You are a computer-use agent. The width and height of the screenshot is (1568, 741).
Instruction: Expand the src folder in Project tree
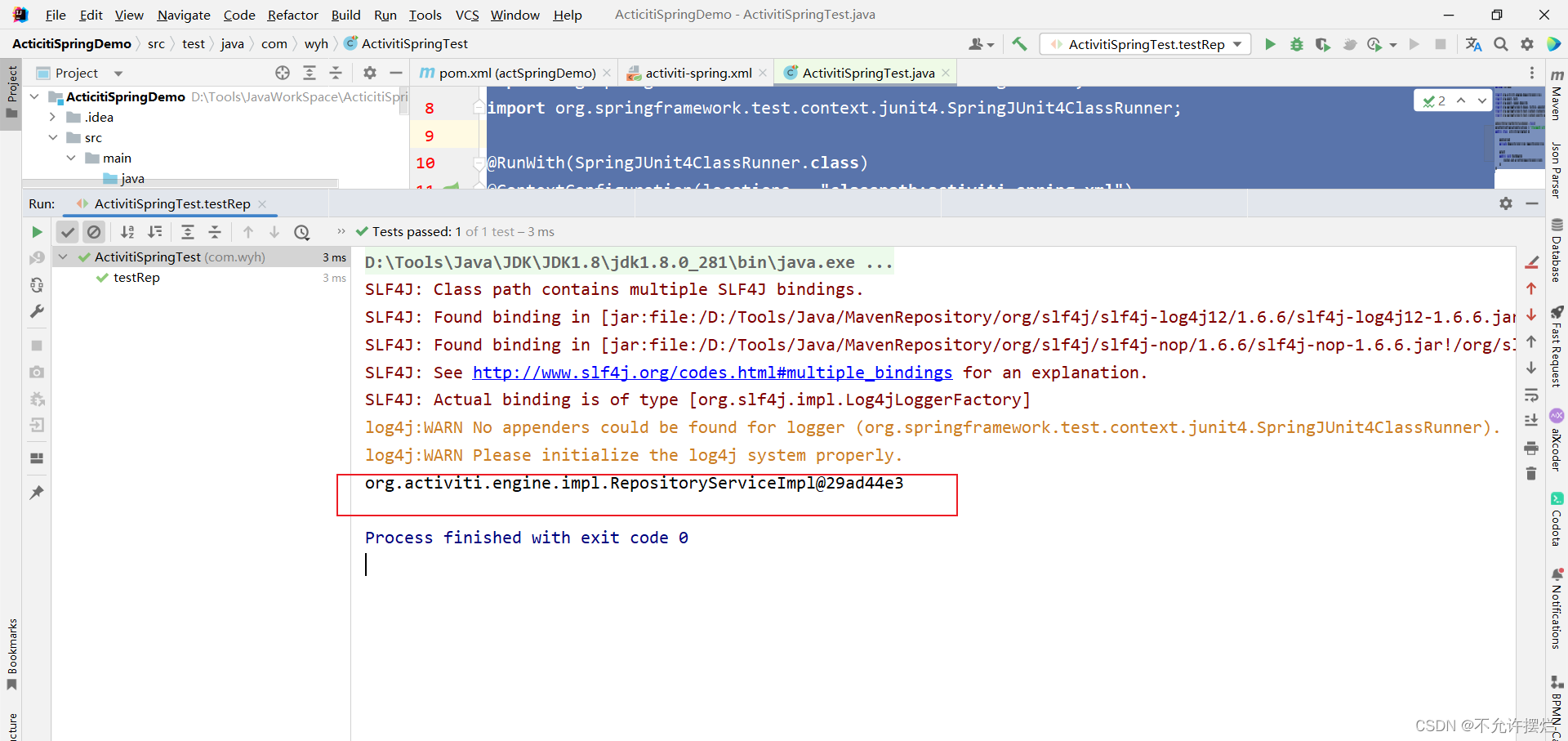click(51, 137)
